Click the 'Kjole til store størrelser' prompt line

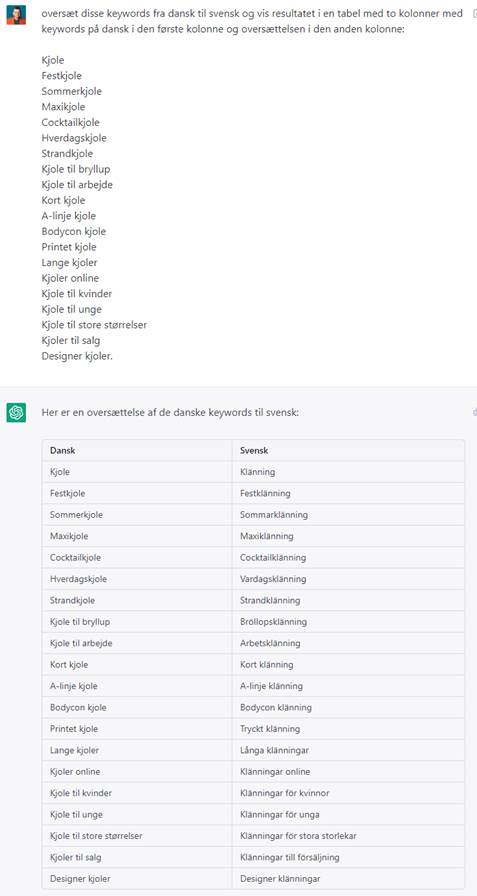coord(94,325)
